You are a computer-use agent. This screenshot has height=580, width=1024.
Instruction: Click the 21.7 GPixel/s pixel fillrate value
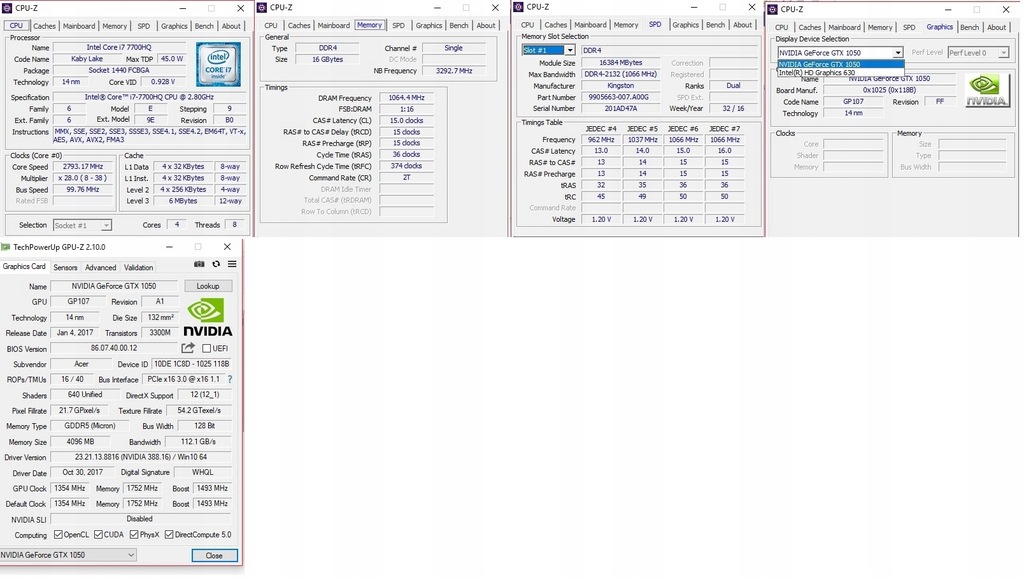(80, 410)
